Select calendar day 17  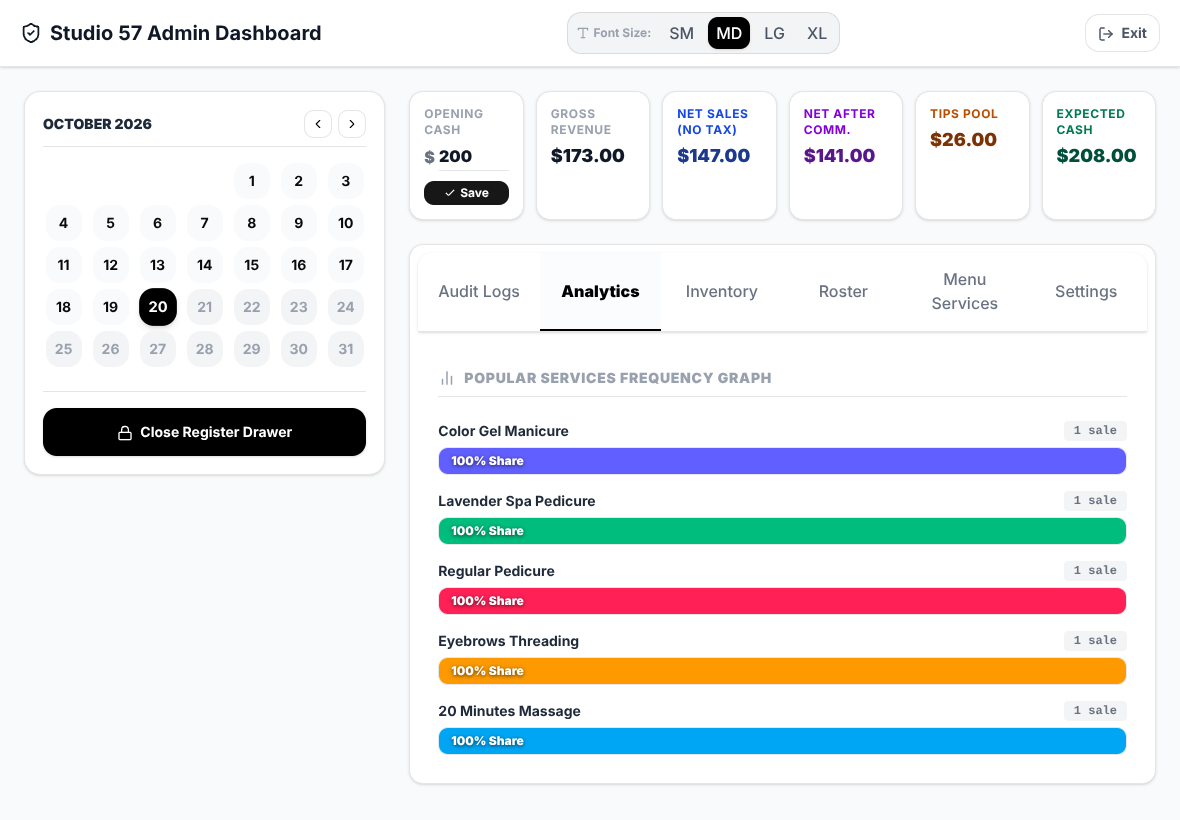click(346, 265)
